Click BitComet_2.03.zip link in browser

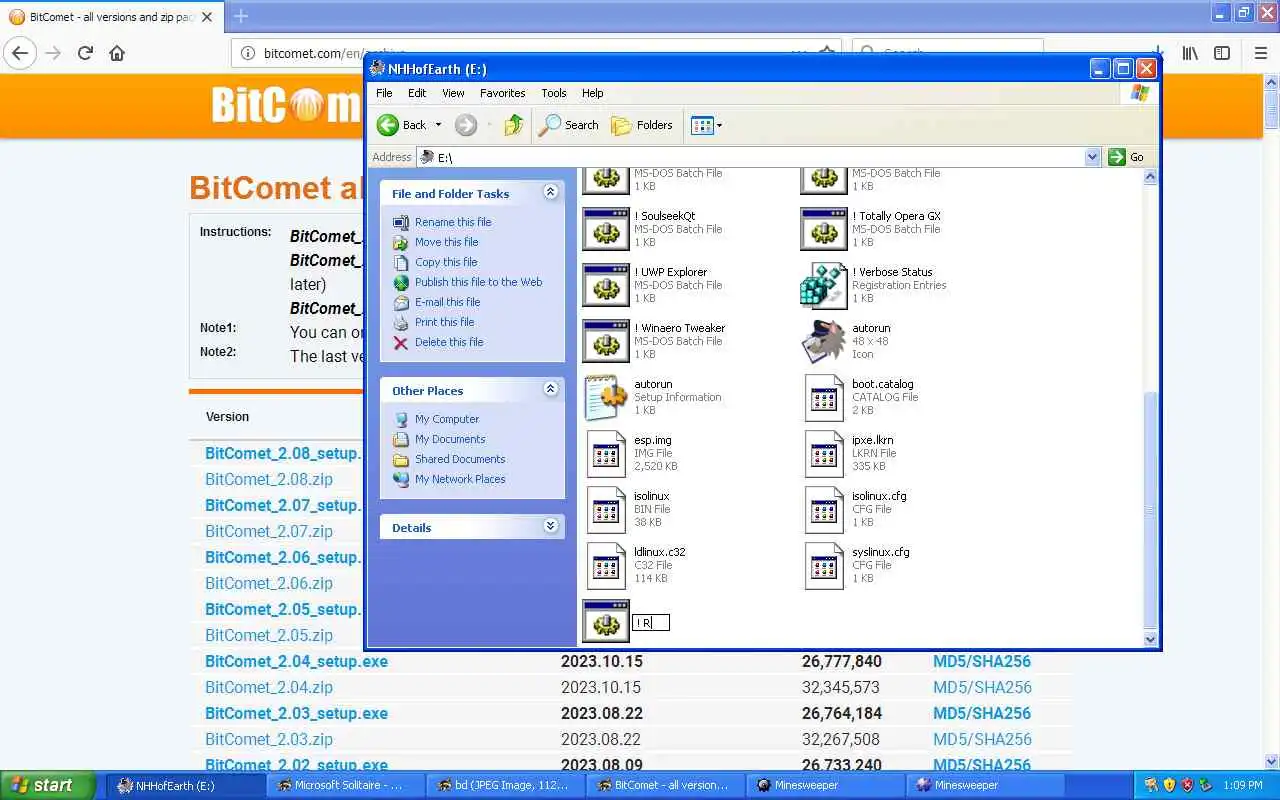[269, 739]
